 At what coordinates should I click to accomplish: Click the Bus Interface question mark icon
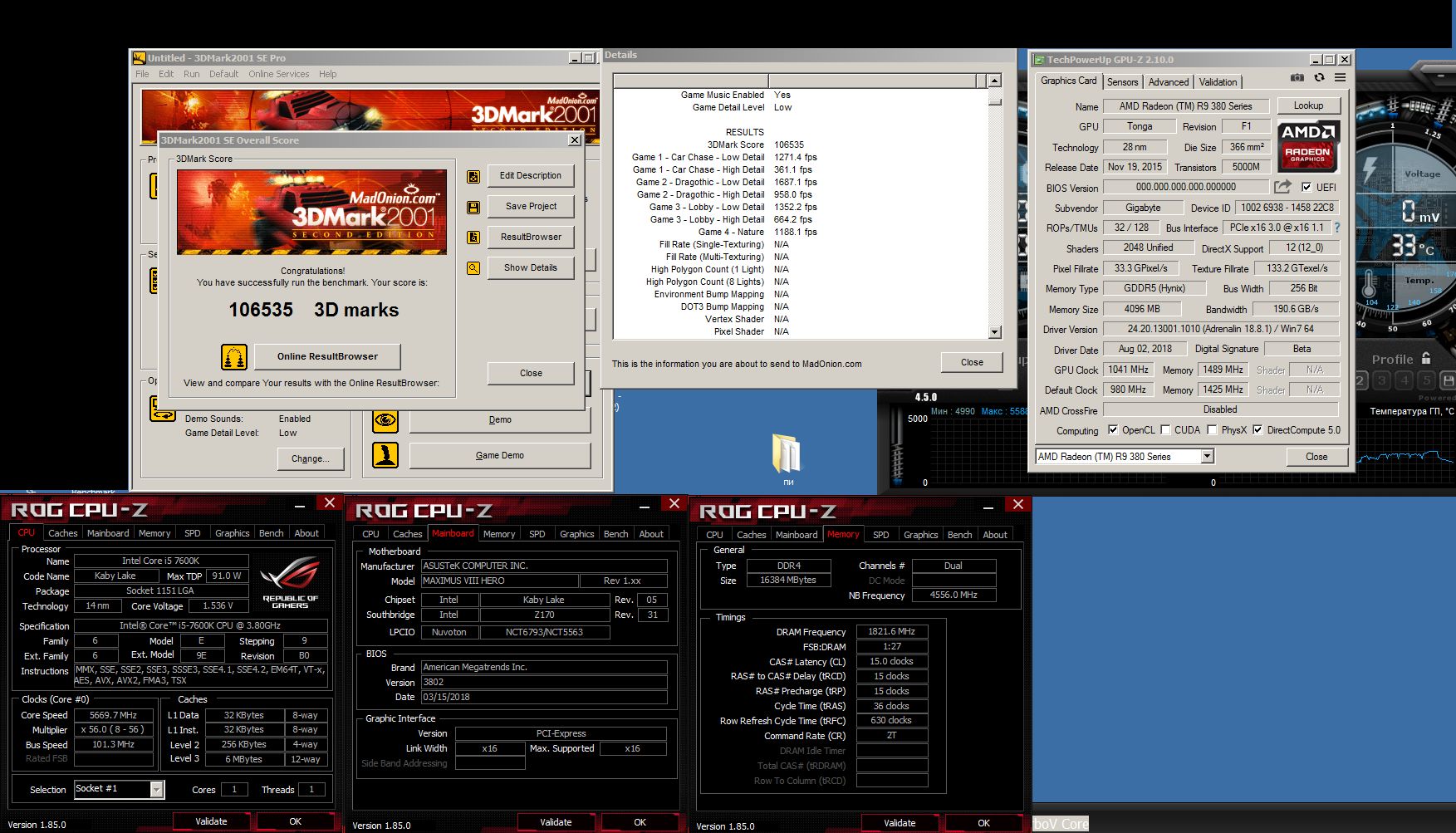(x=1337, y=228)
